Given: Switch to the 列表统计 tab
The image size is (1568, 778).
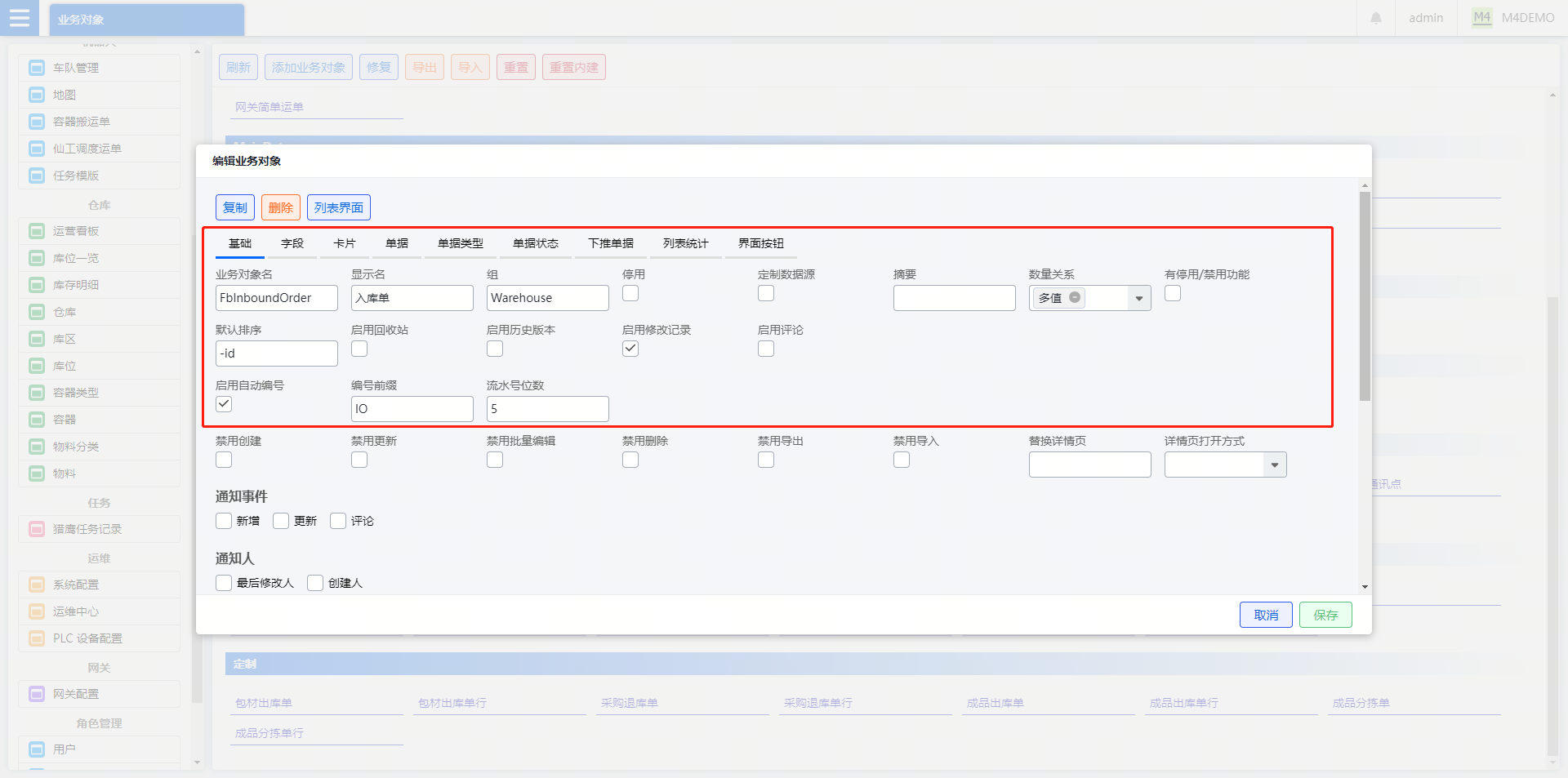Looking at the screenshot, I should (x=686, y=243).
